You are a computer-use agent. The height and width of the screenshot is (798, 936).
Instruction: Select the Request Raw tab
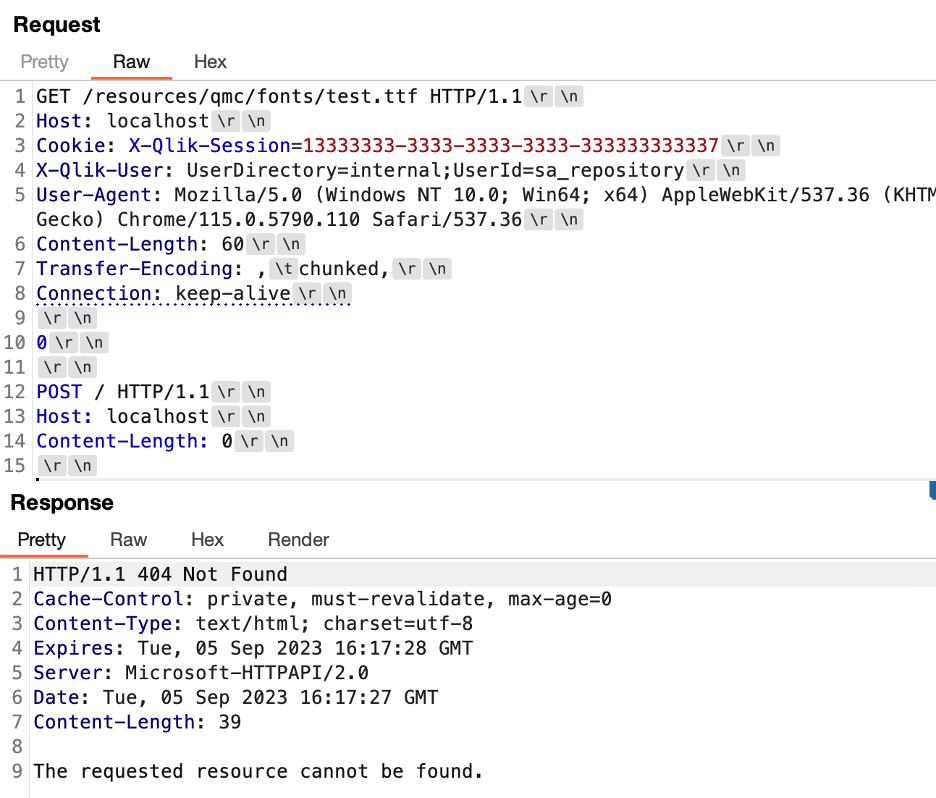(131, 62)
